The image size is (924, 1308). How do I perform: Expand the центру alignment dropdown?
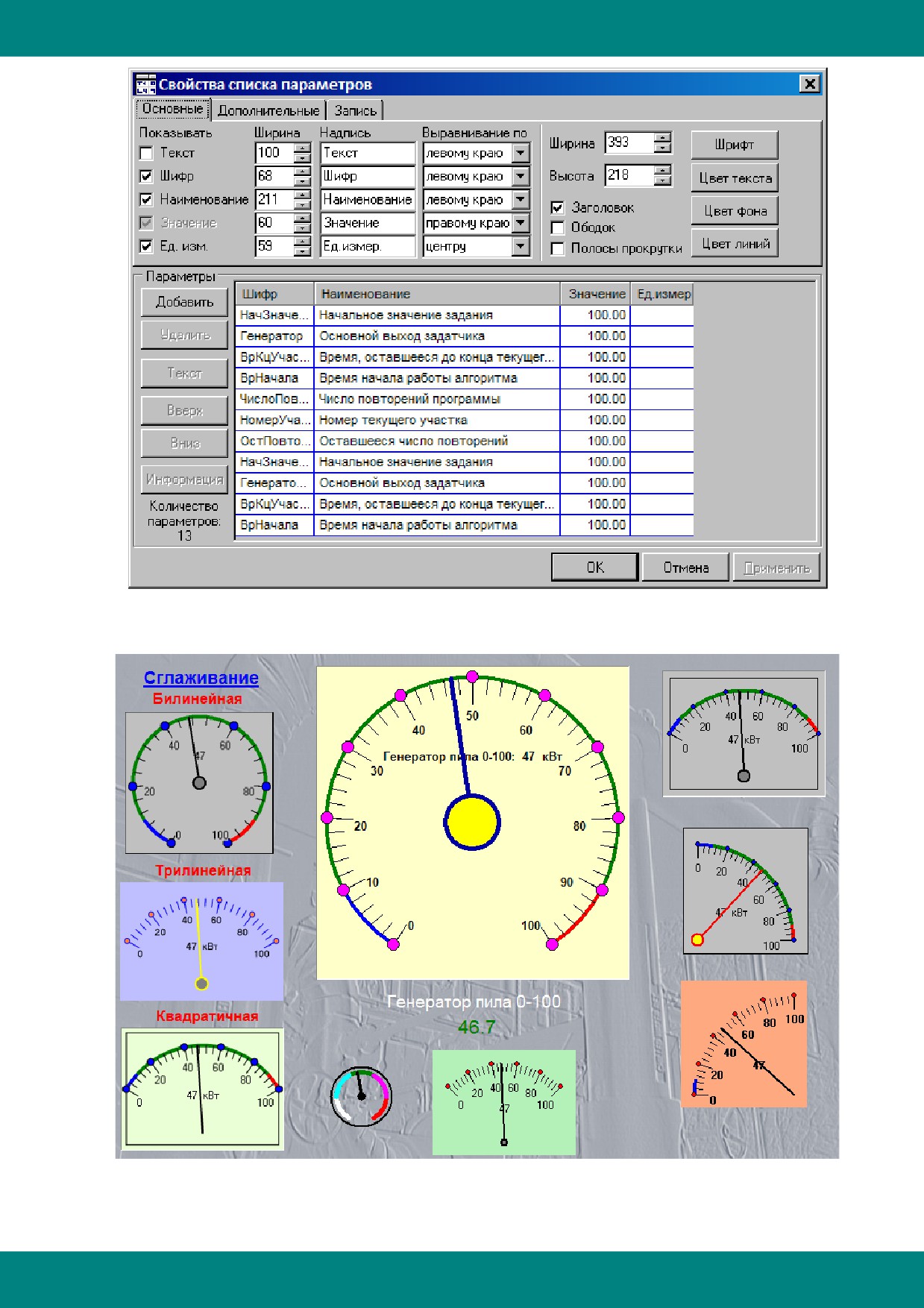click(x=521, y=246)
